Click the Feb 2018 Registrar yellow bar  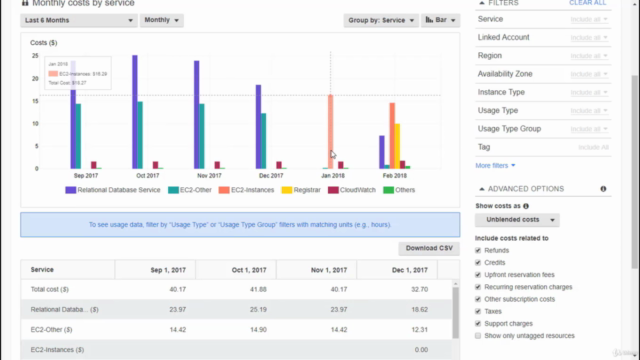[397, 146]
